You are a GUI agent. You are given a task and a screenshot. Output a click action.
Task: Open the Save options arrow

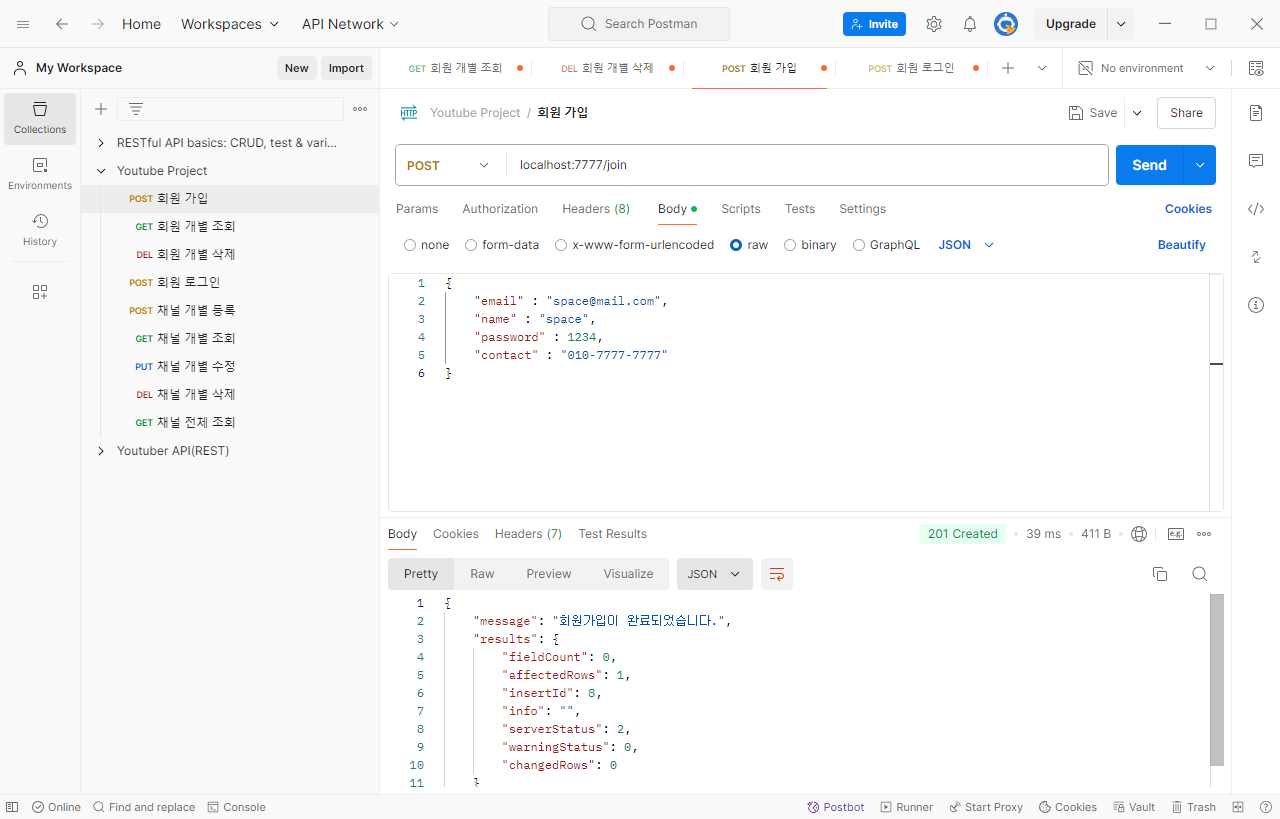pos(1137,113)
